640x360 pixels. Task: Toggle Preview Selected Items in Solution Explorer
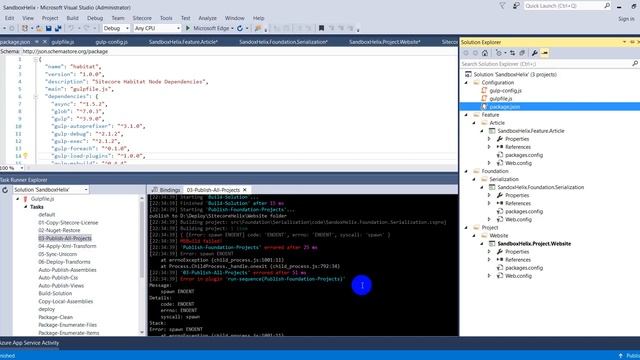544,53
